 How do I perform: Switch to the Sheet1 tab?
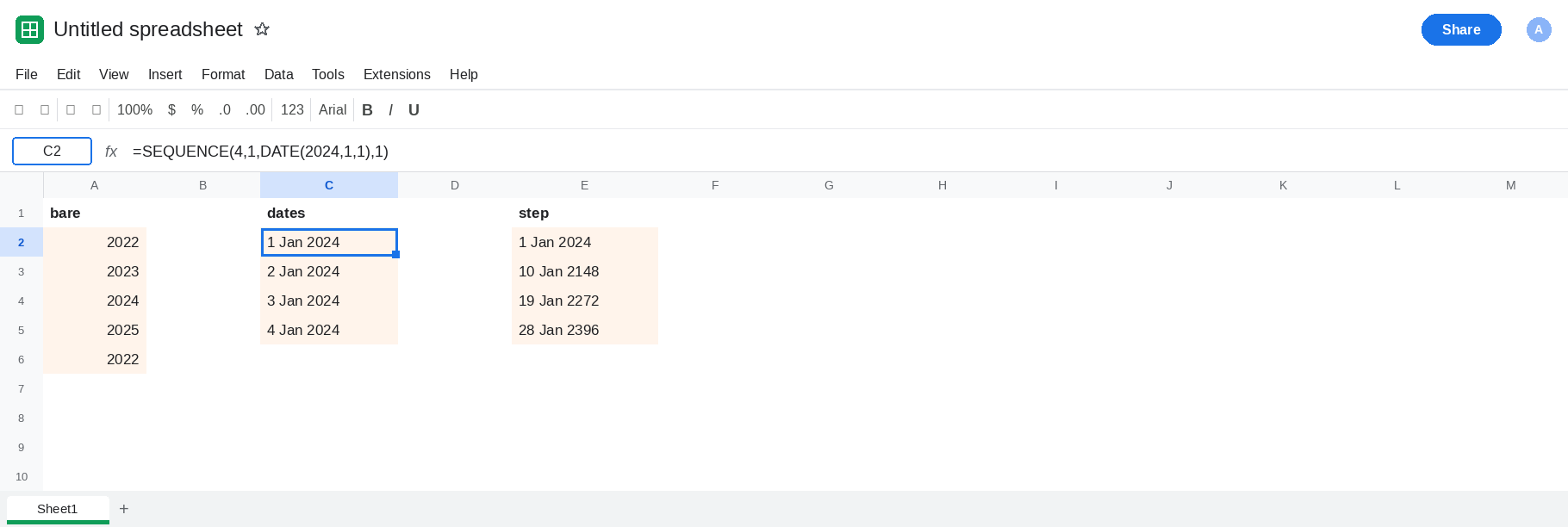(58, 509)
